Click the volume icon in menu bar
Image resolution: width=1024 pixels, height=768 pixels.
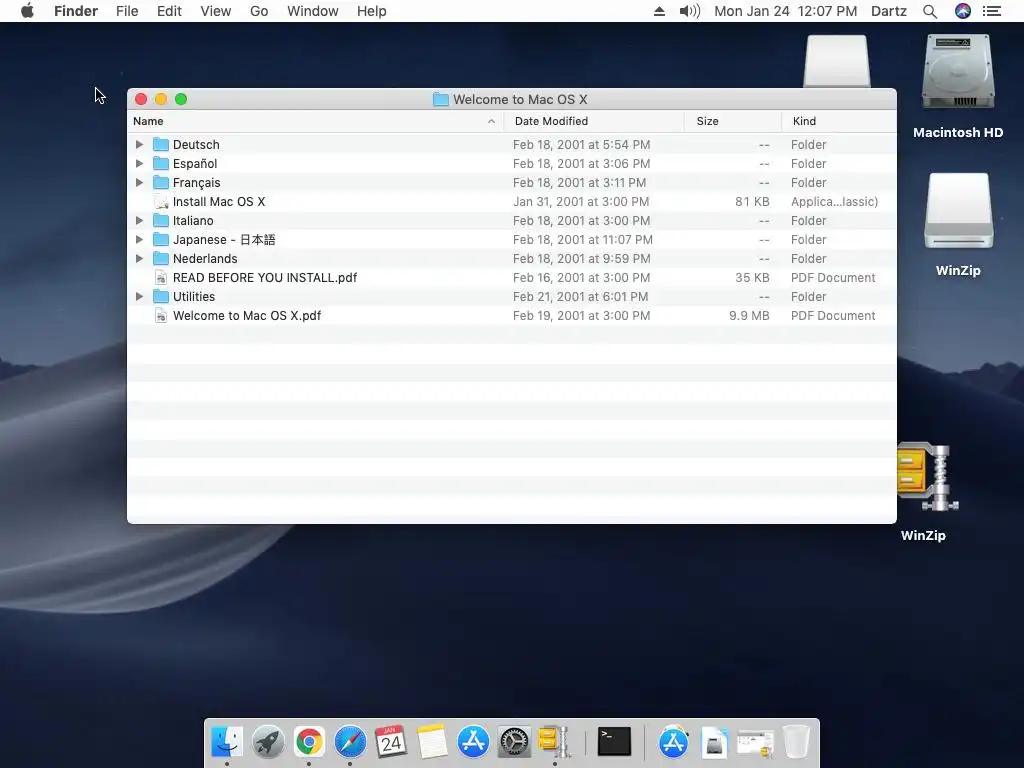(x=690, y=11)
